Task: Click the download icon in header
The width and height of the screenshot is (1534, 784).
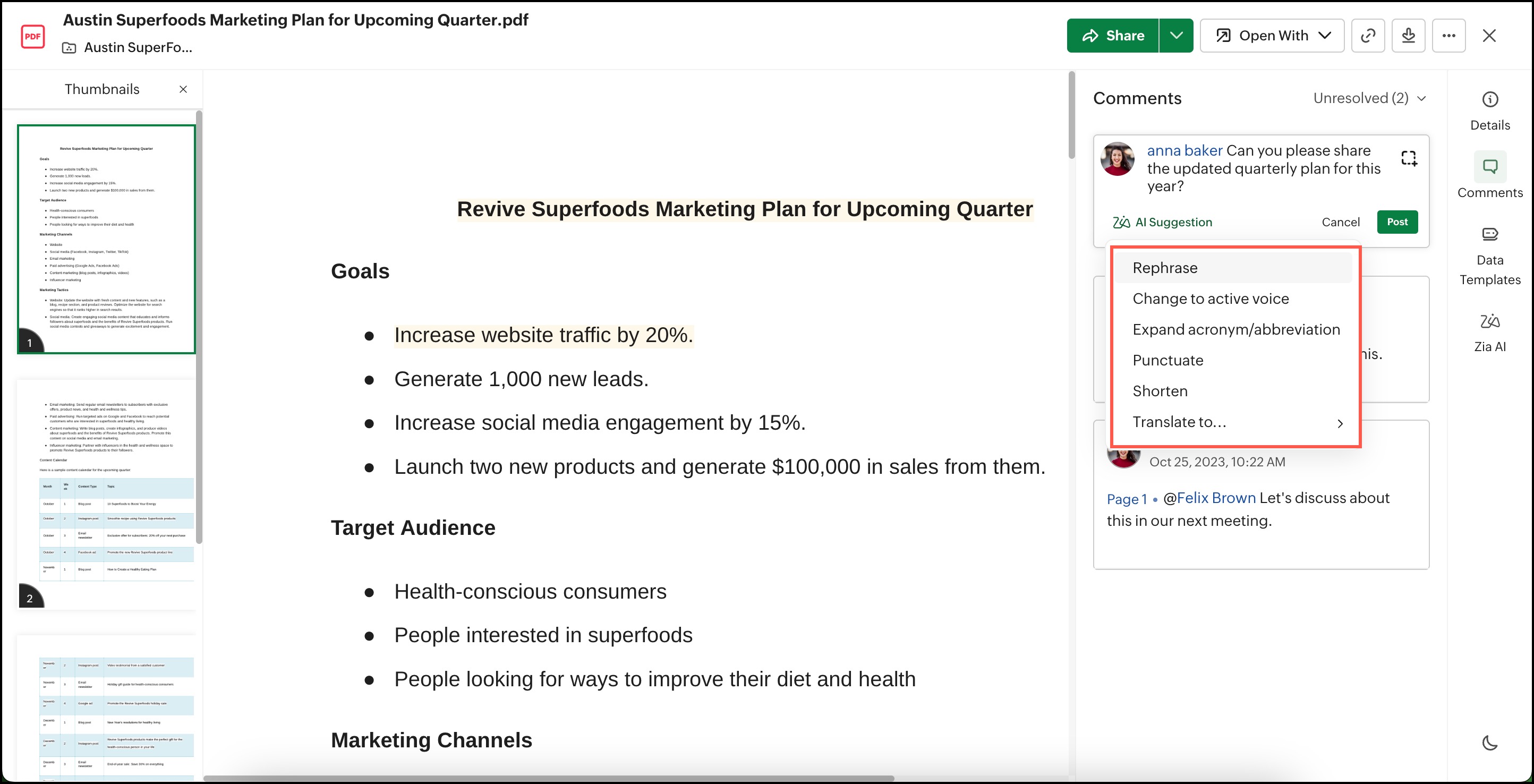Action: point(1408,36)
